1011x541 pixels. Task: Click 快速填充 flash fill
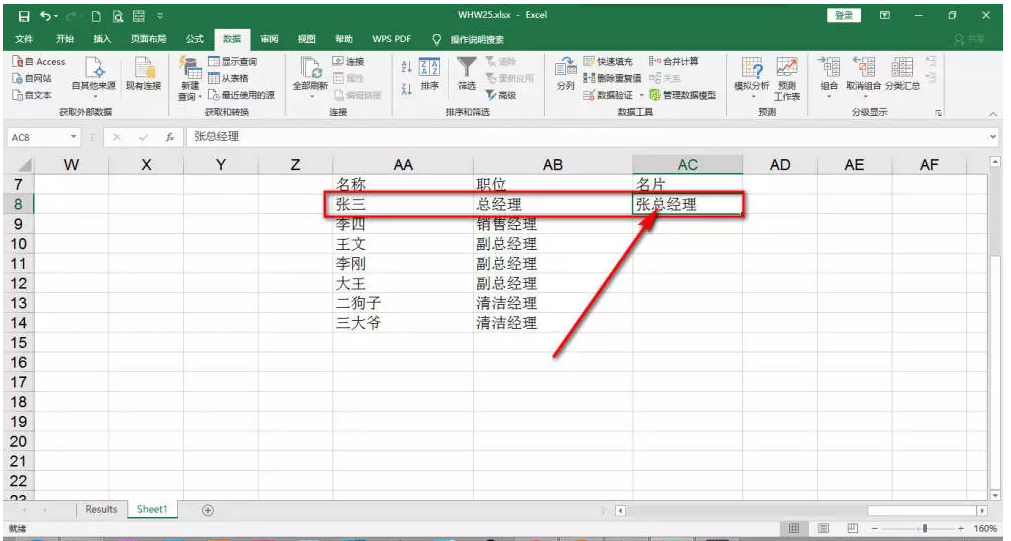(609, 62)
